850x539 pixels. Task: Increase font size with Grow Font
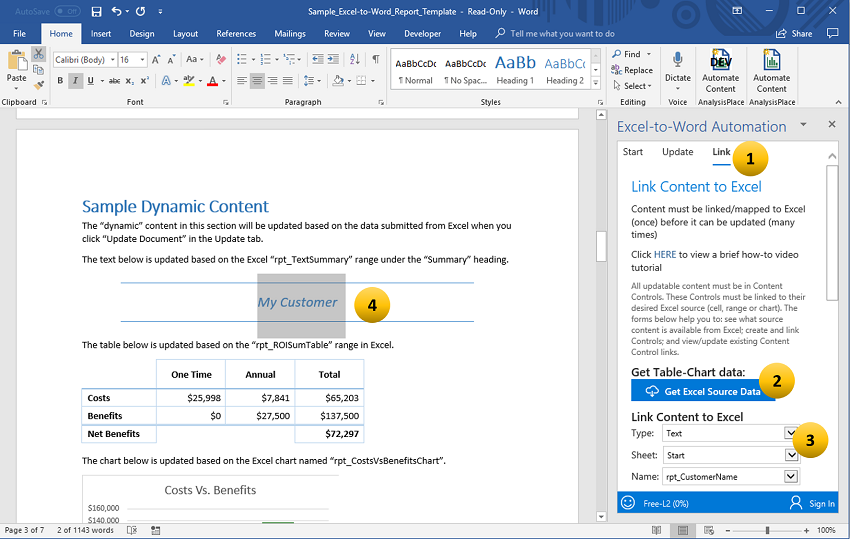pos(156,60)
